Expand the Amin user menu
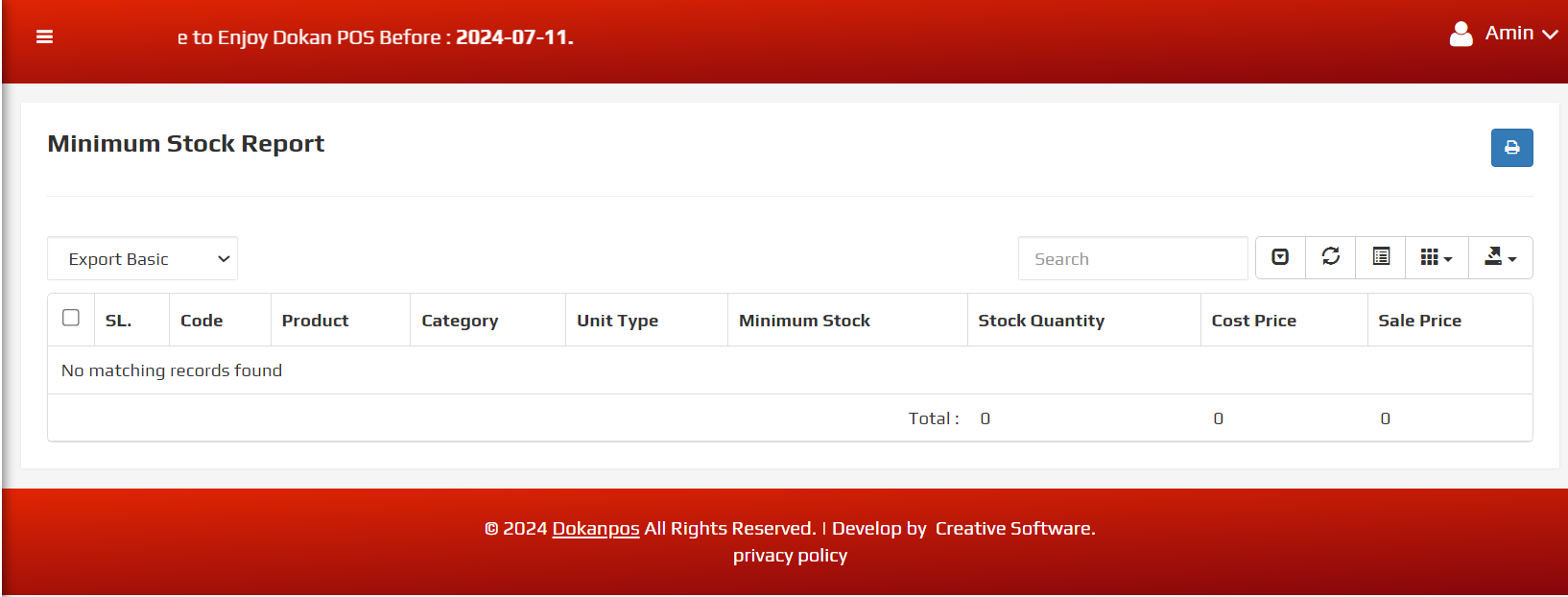Image resolution: width=1568 pixels, height=597 pixels. point(1521,34)
